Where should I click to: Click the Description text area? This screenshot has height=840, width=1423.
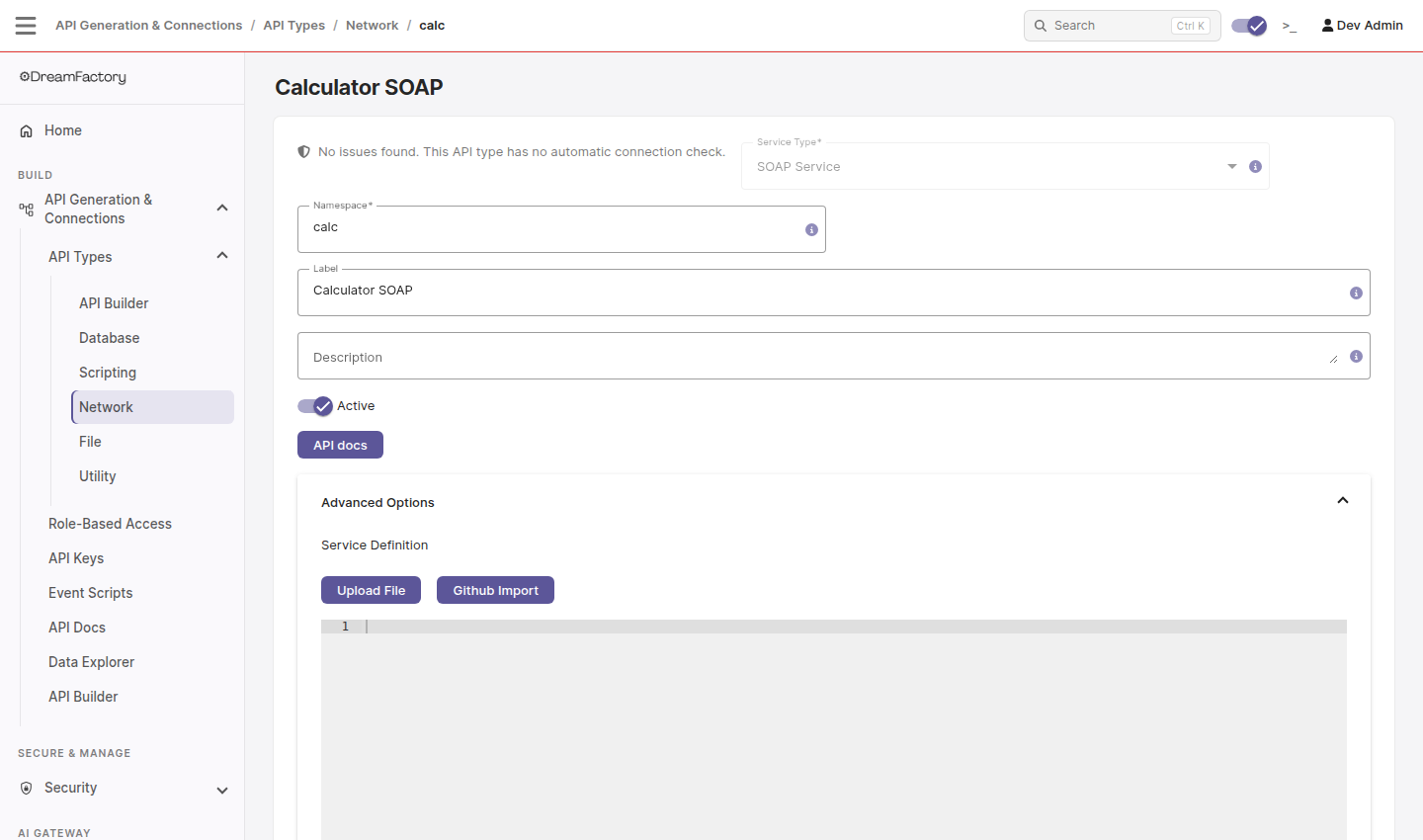(834, 356)
